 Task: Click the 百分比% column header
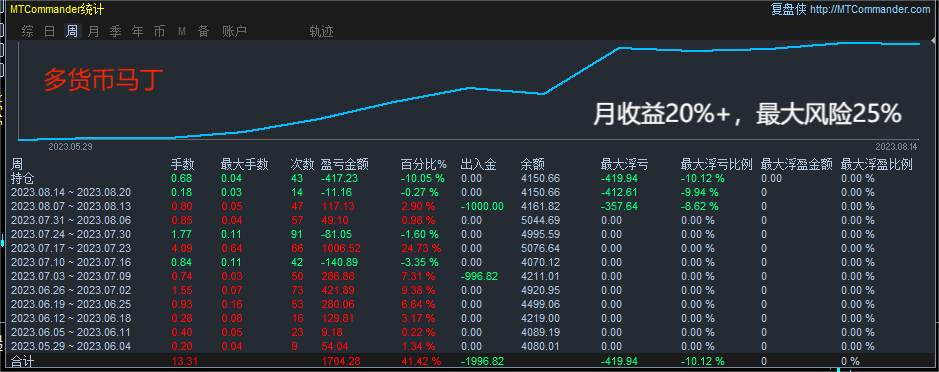(424, 165)
